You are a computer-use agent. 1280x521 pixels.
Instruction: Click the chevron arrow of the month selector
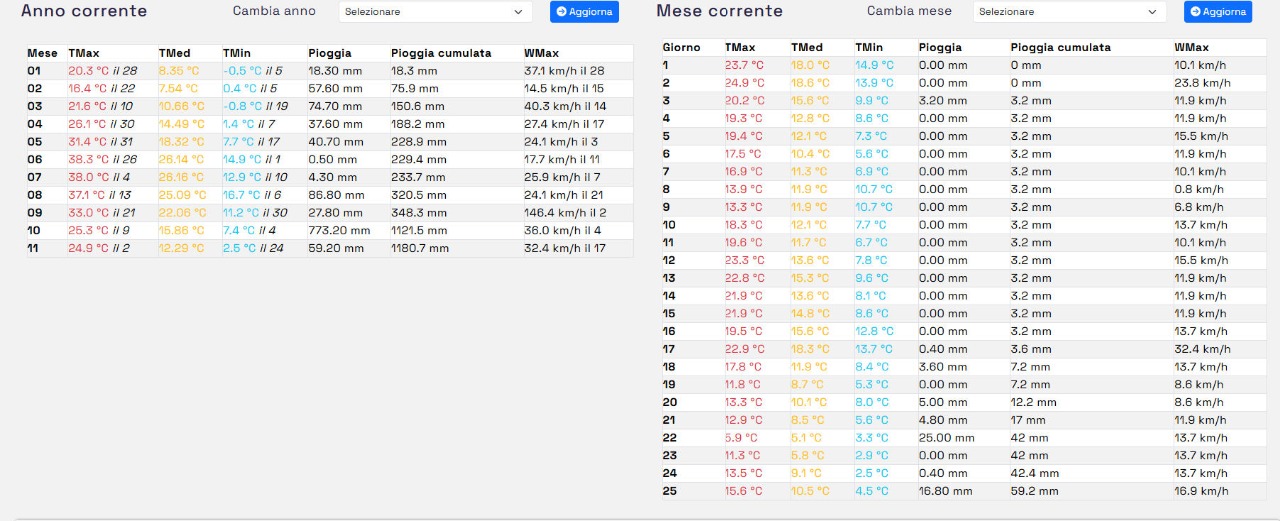click(1152, 12)
